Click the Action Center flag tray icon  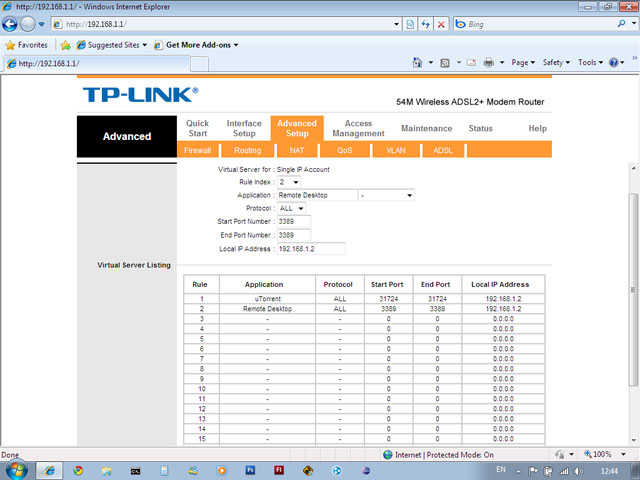point(533,471)
